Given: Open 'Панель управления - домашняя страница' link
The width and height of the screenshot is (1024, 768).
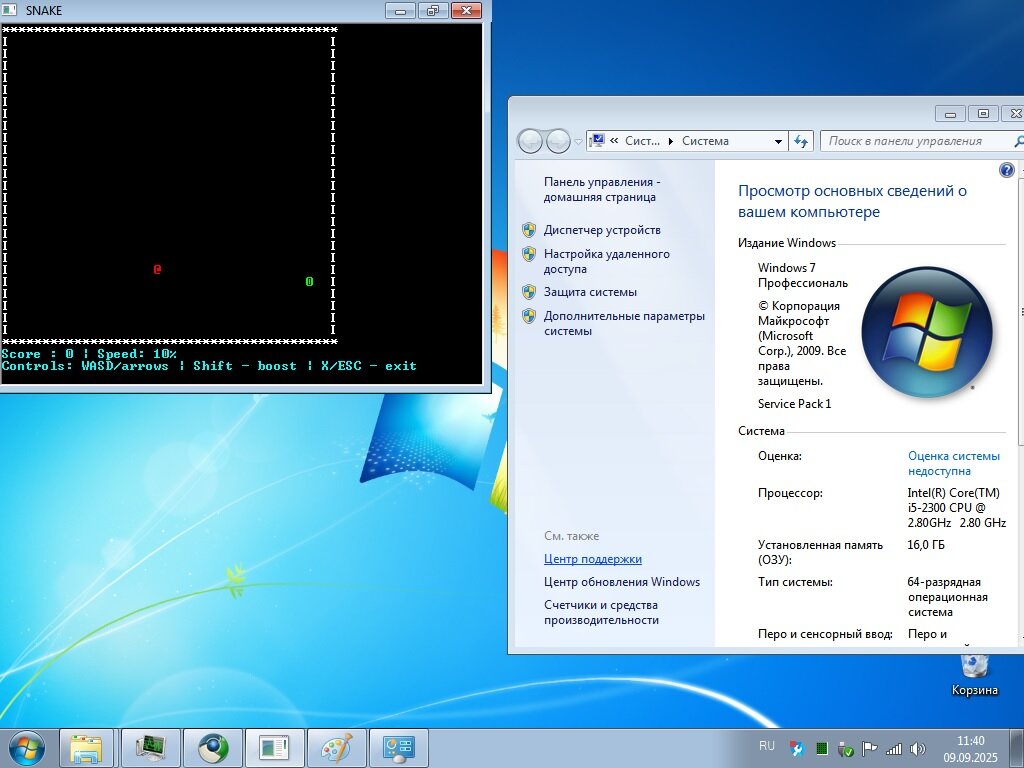Looking at the screenshot, I should 602,189.
